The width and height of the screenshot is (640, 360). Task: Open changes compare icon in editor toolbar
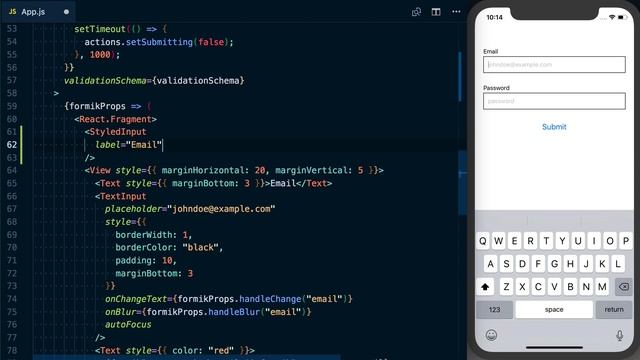click(x=416, y=12)
